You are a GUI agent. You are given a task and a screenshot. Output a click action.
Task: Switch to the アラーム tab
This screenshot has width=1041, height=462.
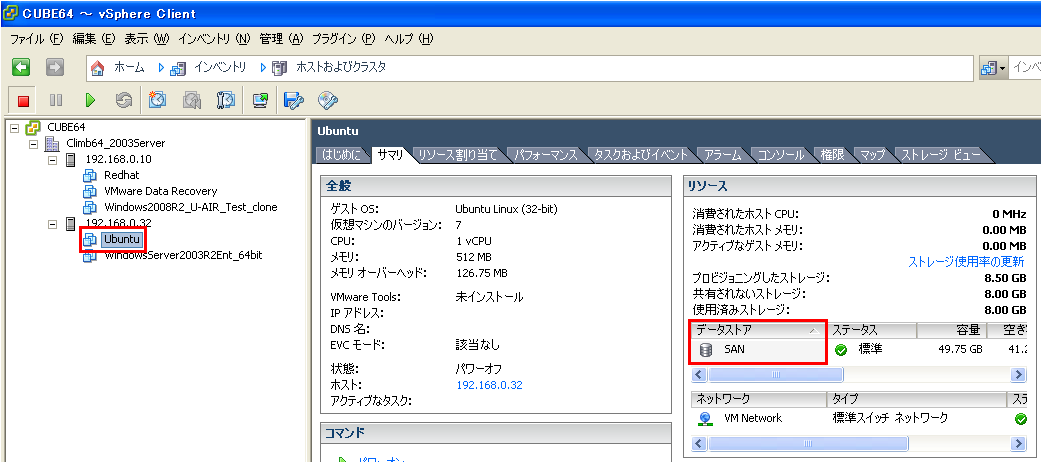723,155
